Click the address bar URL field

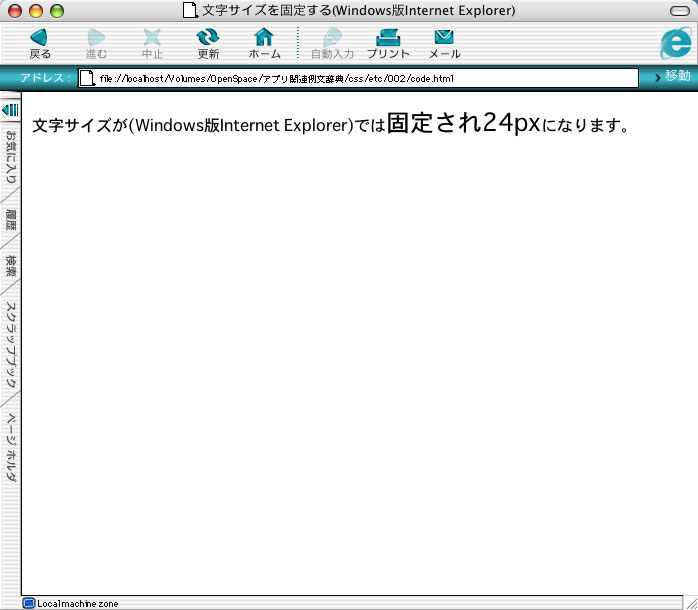pyautogui.click(x=358, y=78)
